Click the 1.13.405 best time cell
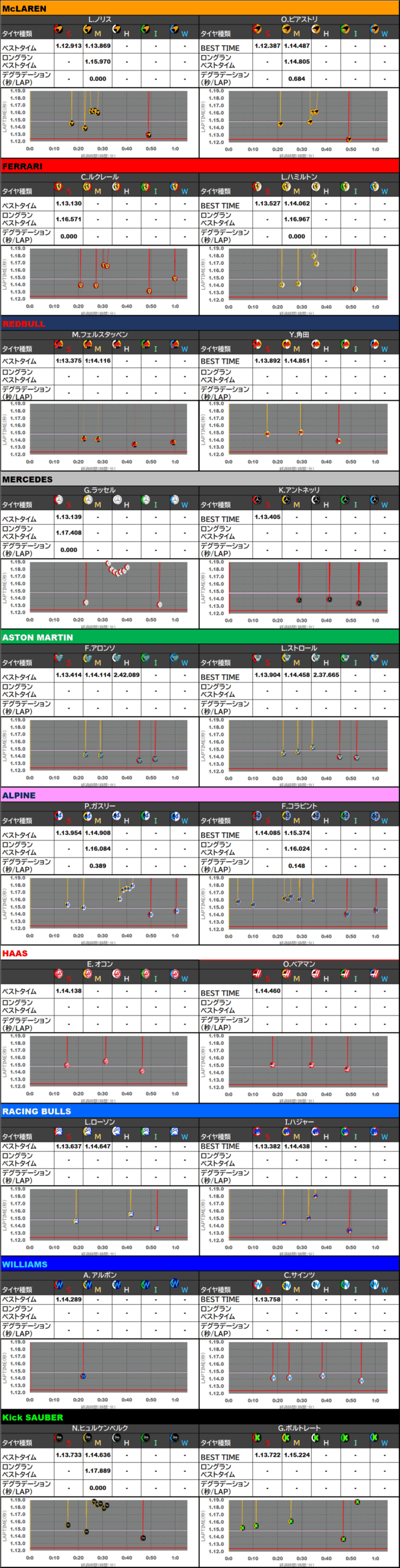Screen dimensions: 400x1568 268,517
